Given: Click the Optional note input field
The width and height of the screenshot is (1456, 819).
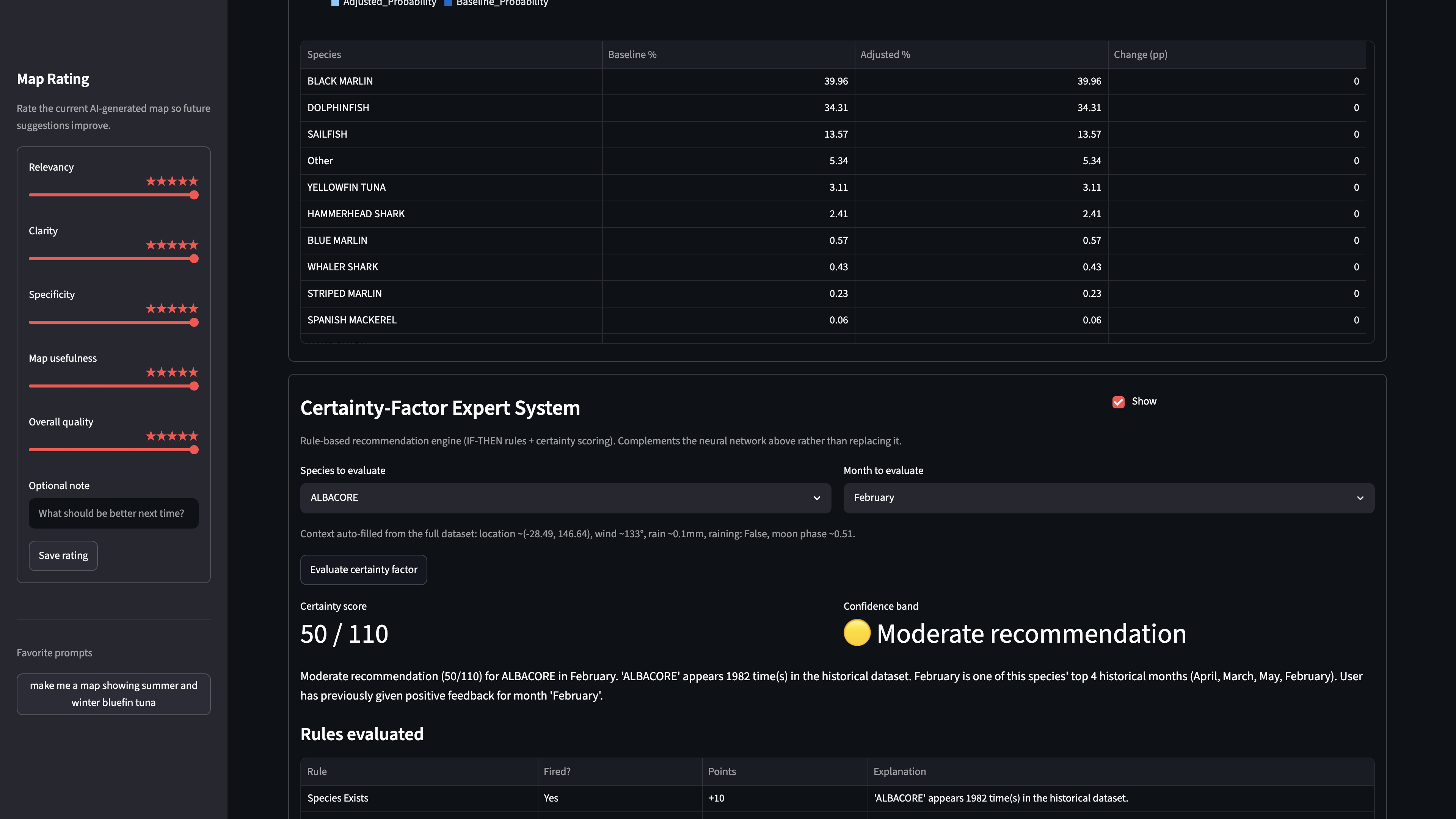Looking at the screenshot, I should coord(114,513).
